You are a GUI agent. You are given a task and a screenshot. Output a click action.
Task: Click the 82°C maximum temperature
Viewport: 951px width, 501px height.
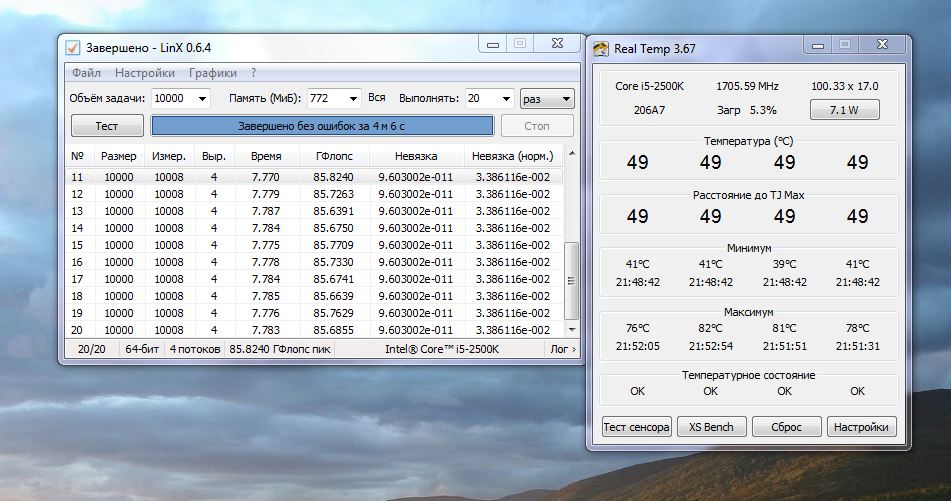[710, 328]
